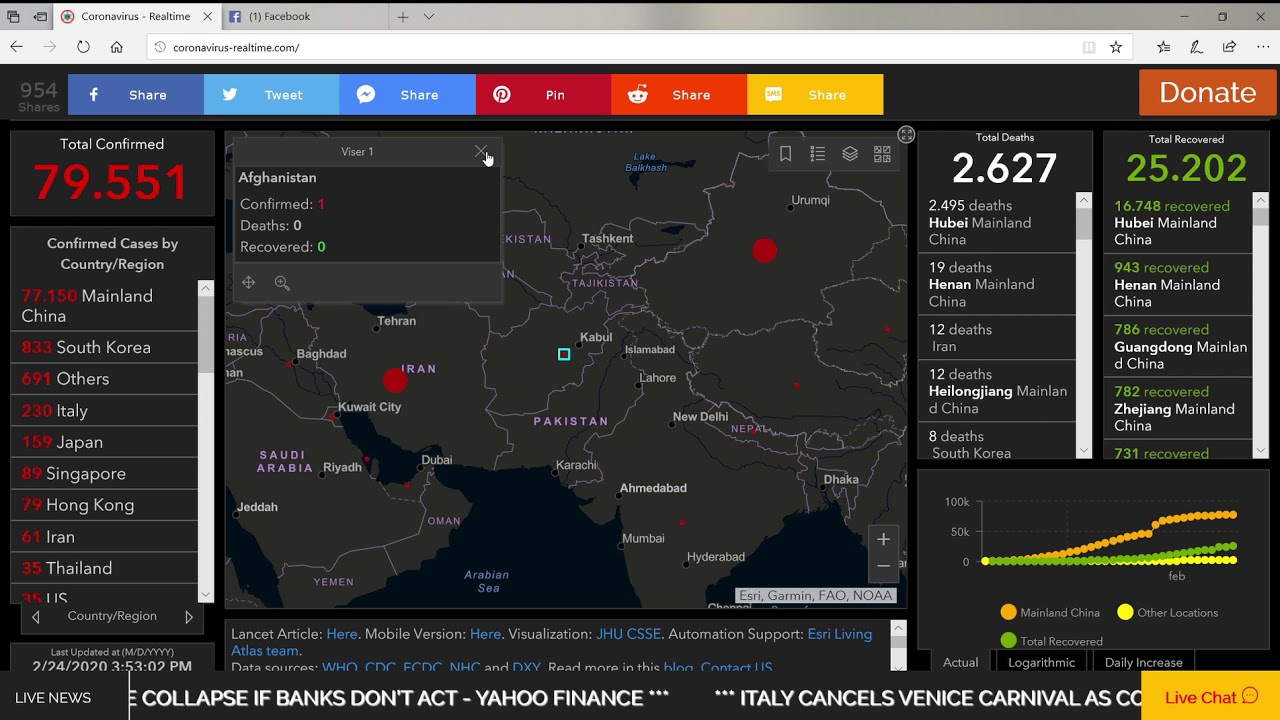The height and width of the screenshot is (720, 1280).
Task: Go to browser home page
Action: (117, 47)
